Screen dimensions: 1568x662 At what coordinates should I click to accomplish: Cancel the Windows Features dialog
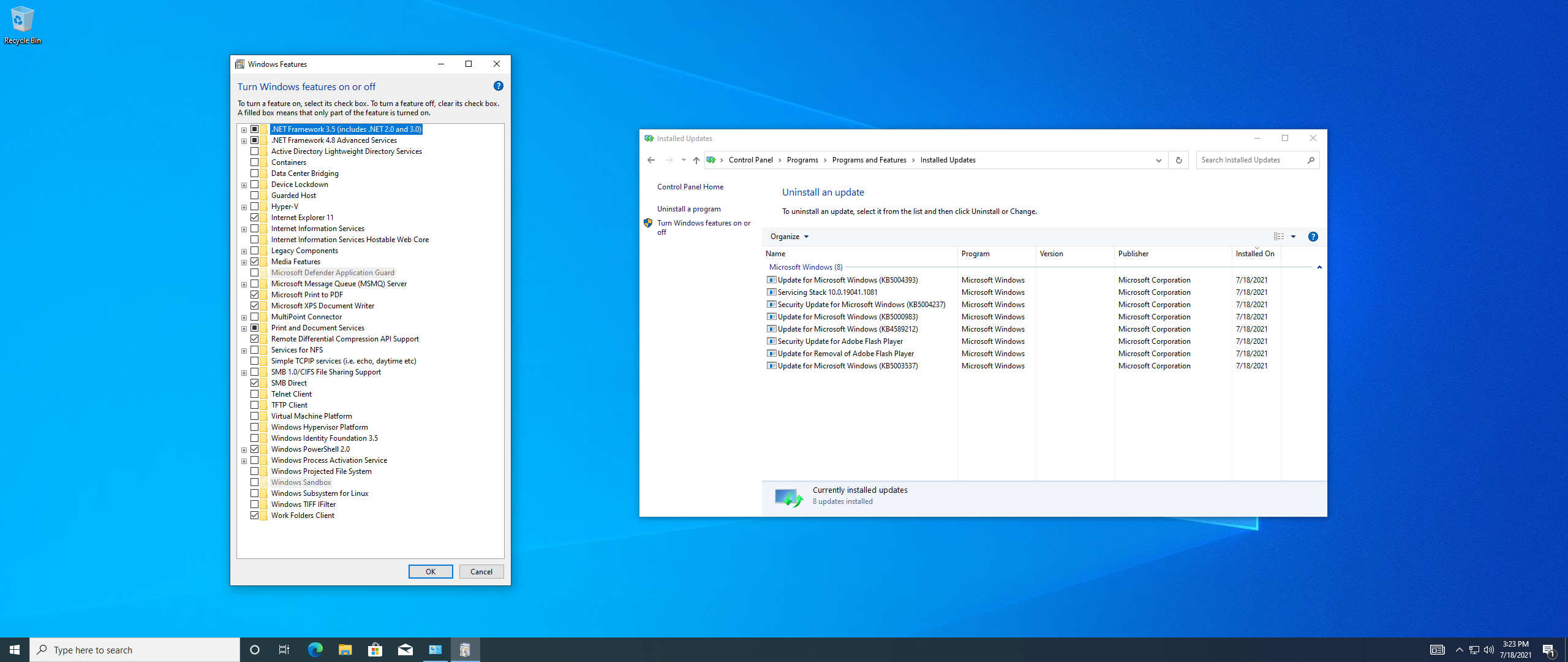point(481,572)
